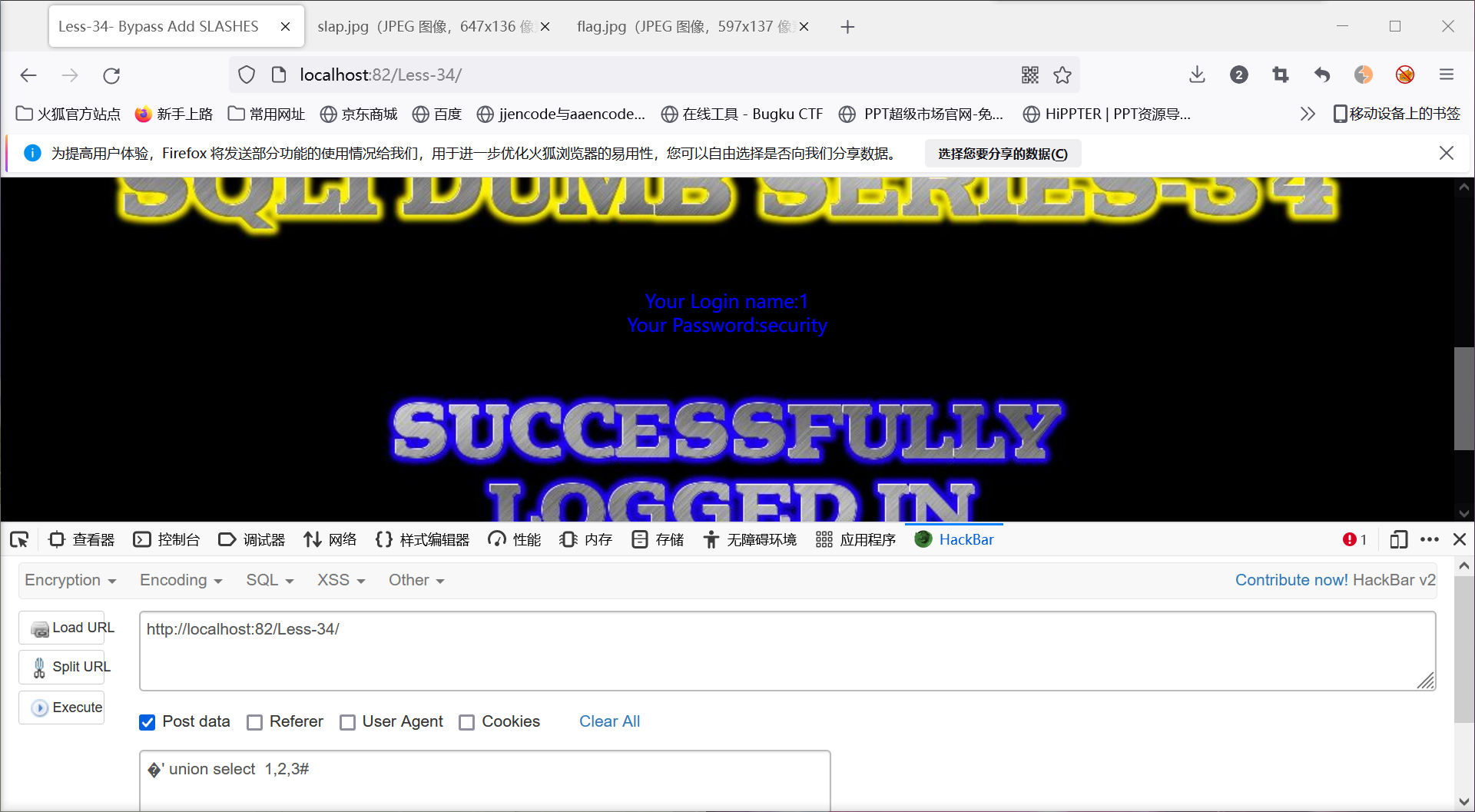This screenshot has width=1475, height=812.
Task: Click the orange circular extension icon
Action: (x=1364, y=75)
